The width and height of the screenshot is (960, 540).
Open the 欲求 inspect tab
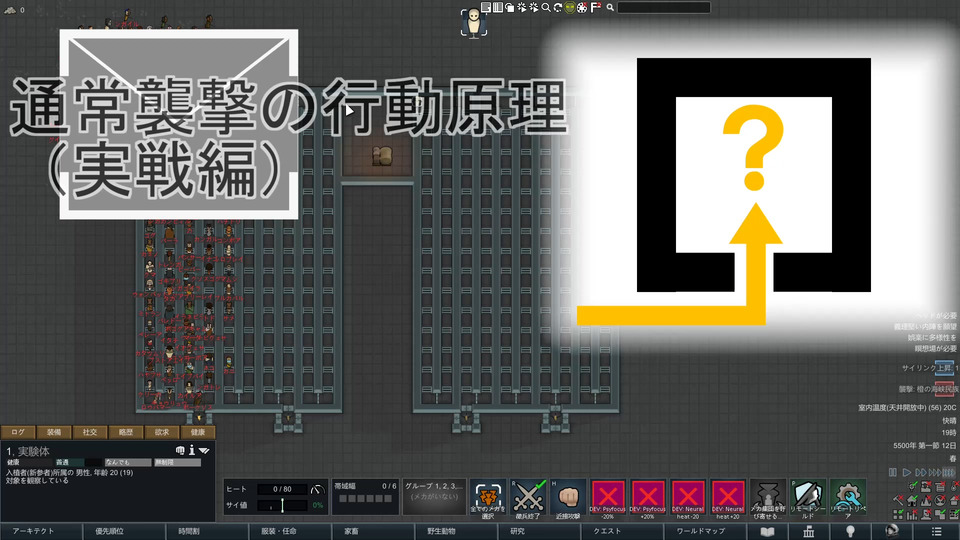pyautogui.click(x=162, y=432)
